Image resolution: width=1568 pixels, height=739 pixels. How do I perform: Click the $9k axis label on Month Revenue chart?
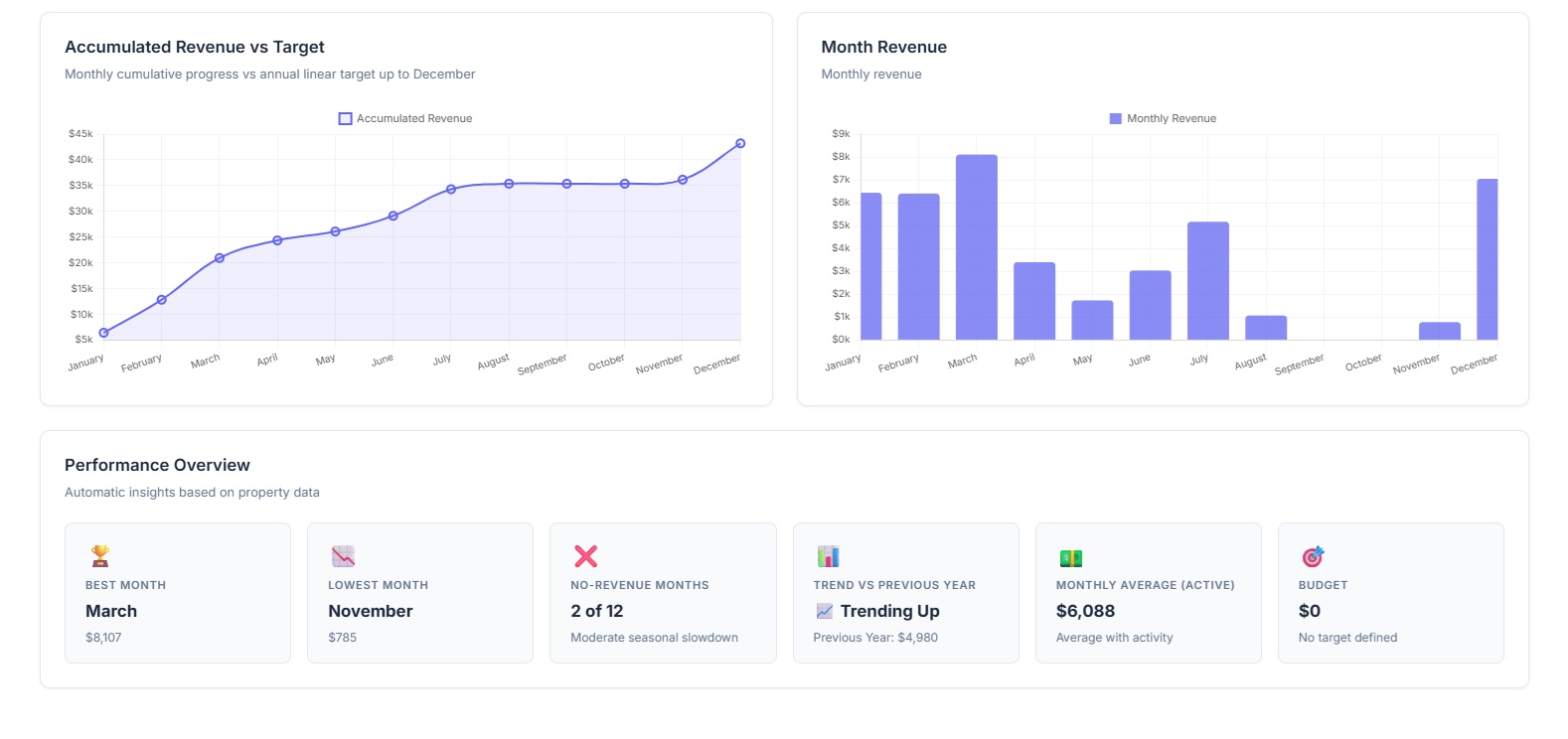[841, 133]
